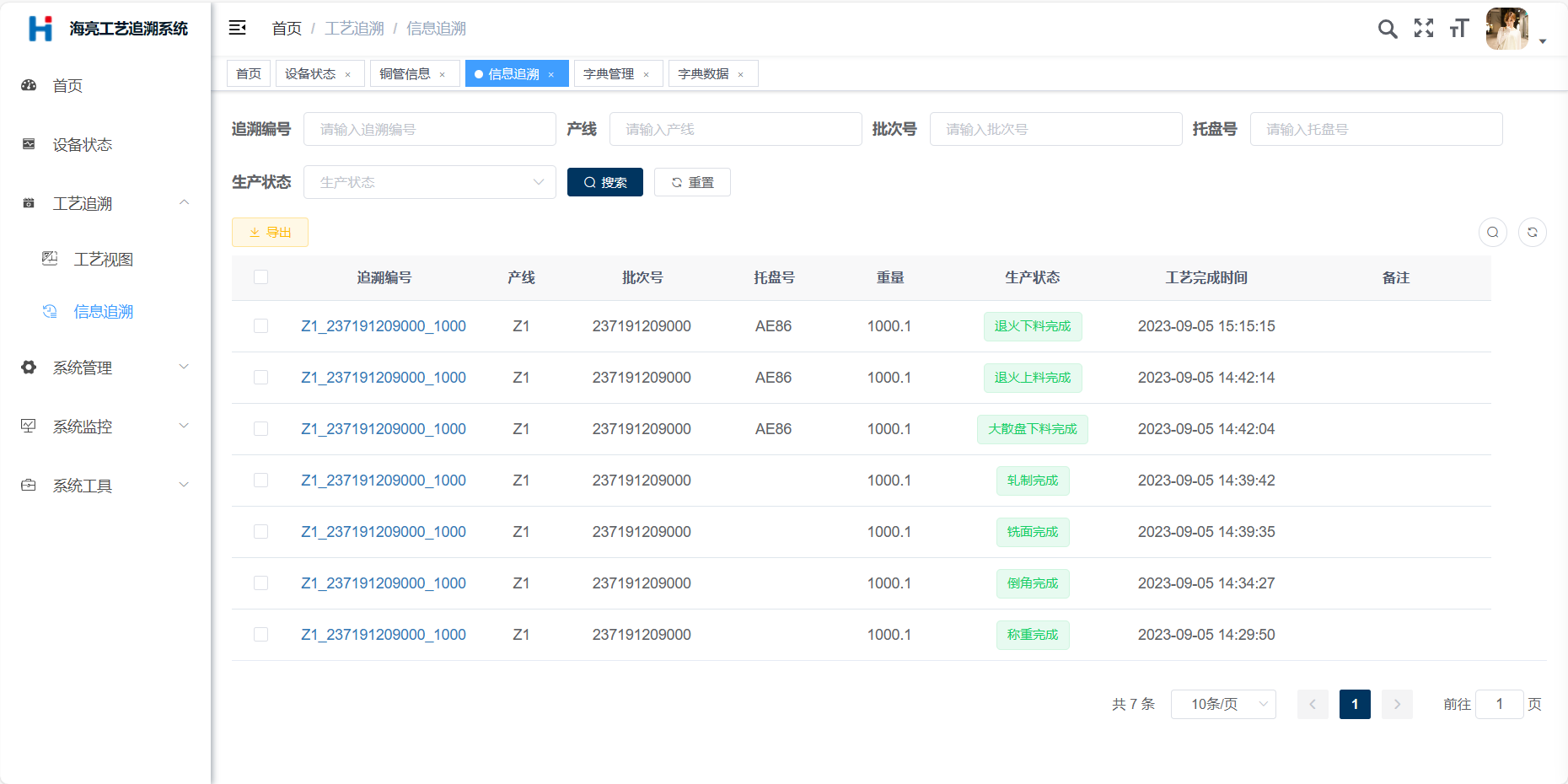Close the 铜管信息 tab
1568x784 pixels.
coord(442,74)
